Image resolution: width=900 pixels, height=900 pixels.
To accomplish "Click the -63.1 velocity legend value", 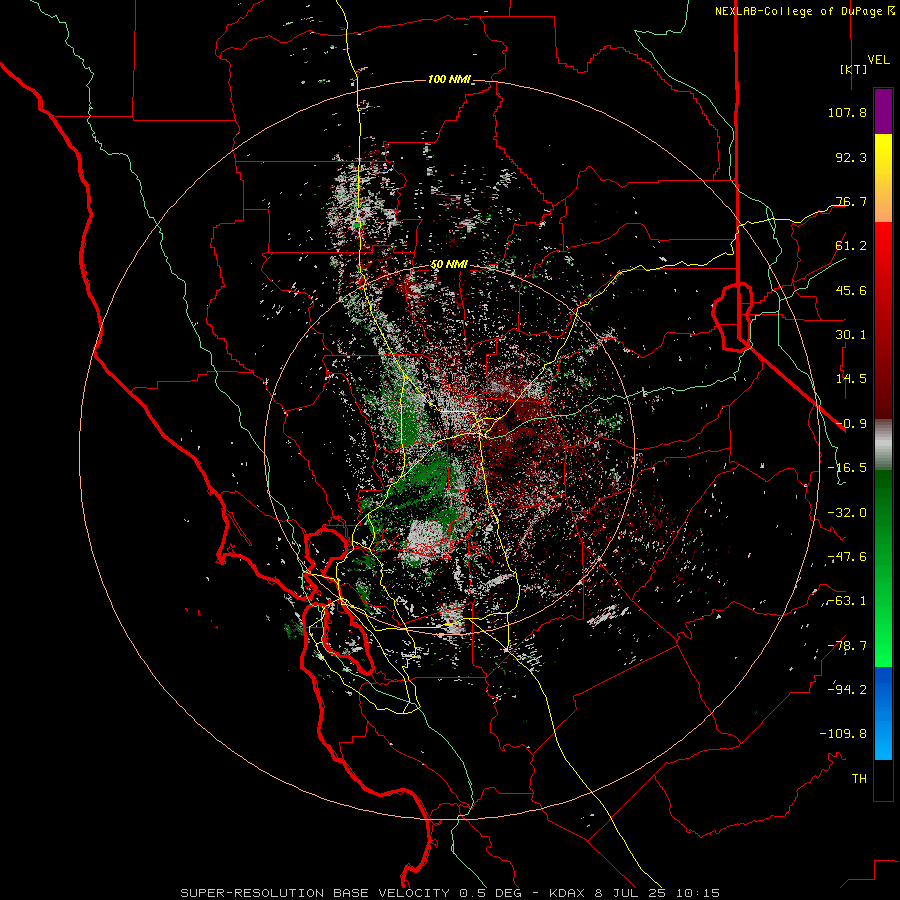I will pos(847,601).
